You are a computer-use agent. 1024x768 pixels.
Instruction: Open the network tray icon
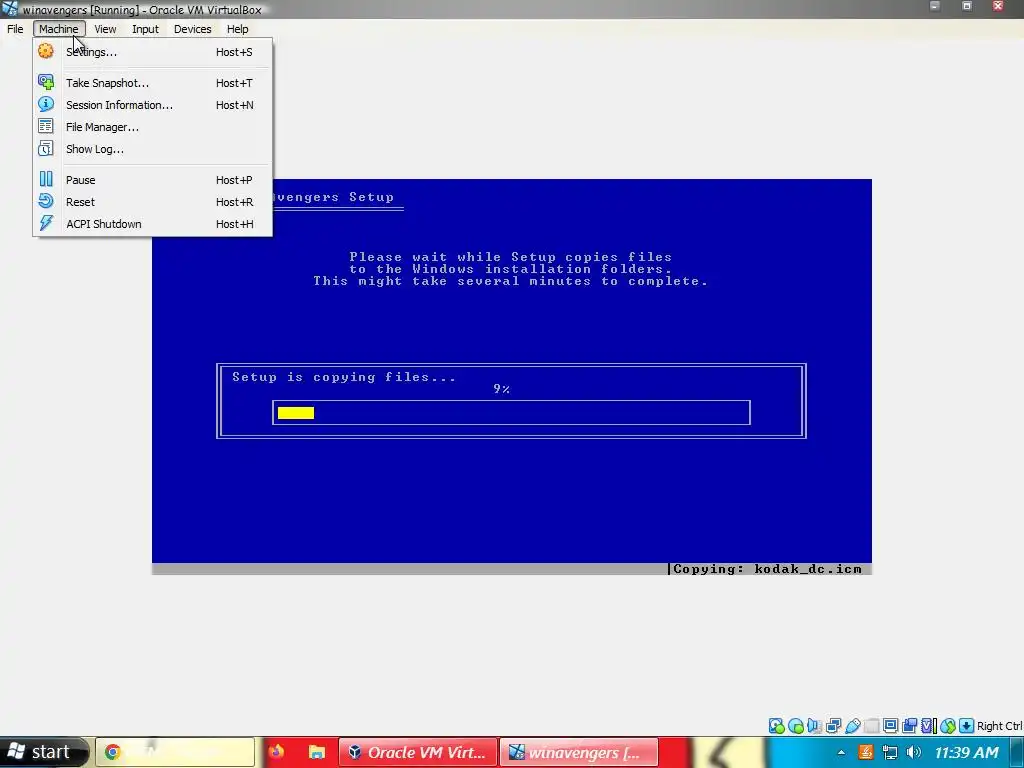point(889,753)
